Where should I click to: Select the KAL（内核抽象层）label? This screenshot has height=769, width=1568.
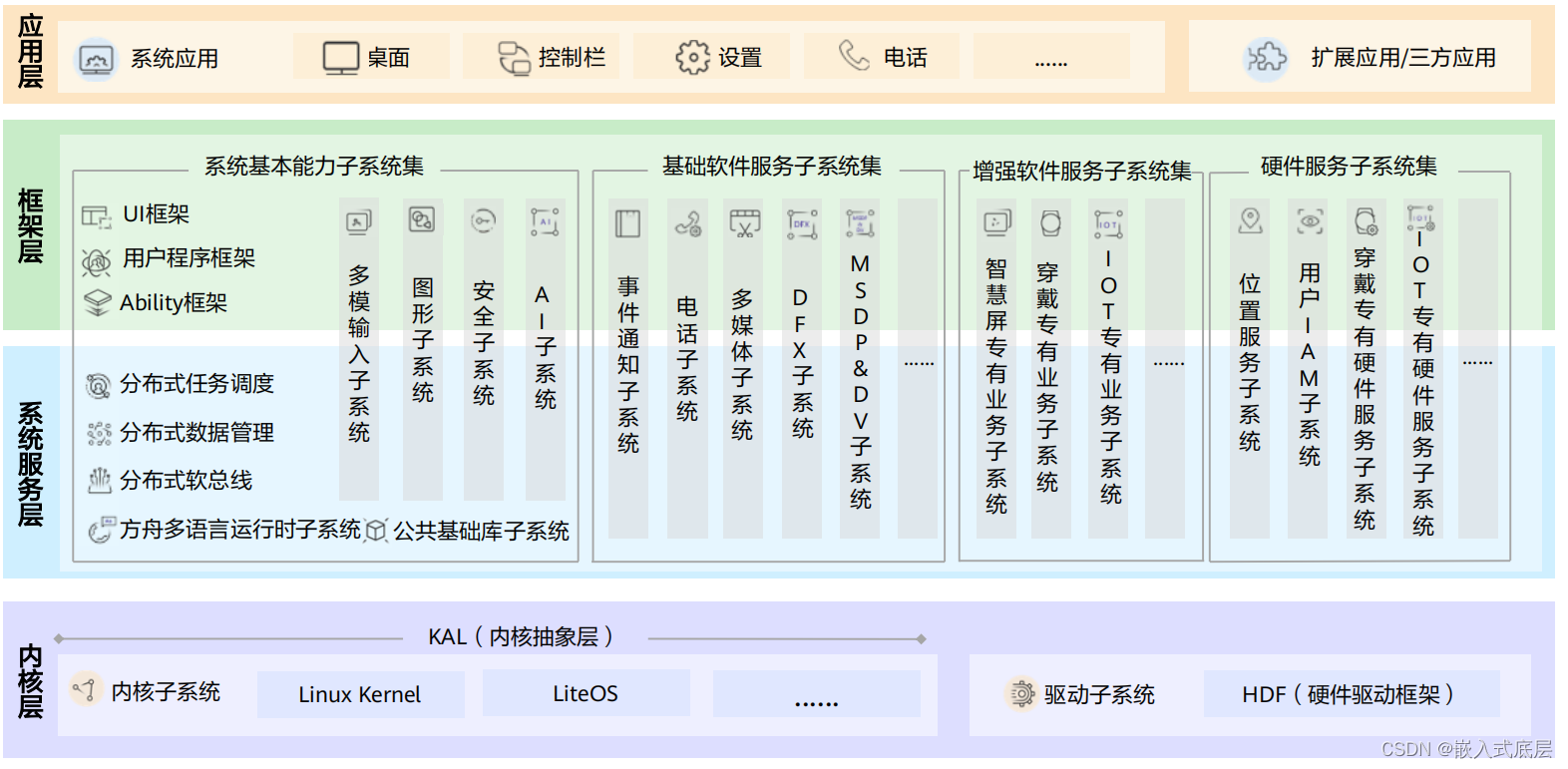(521, 636)
